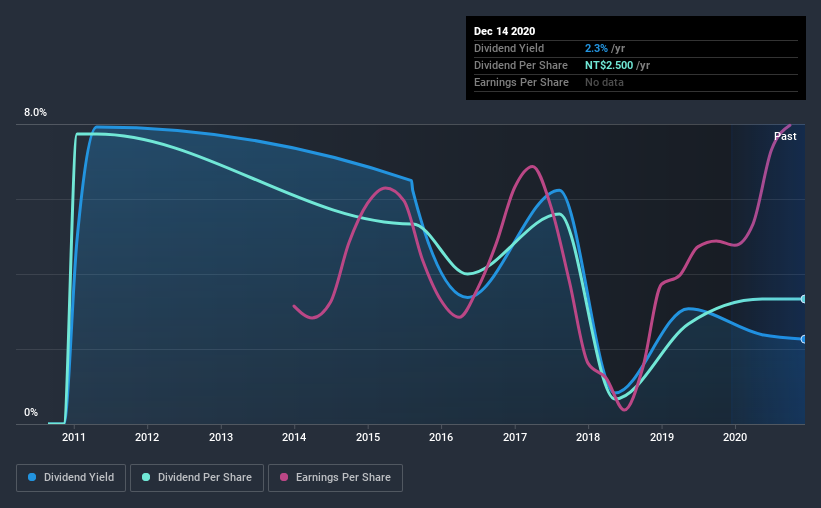Click the 2013 x-axis label

pyautogui.click(x=221, y=437)
